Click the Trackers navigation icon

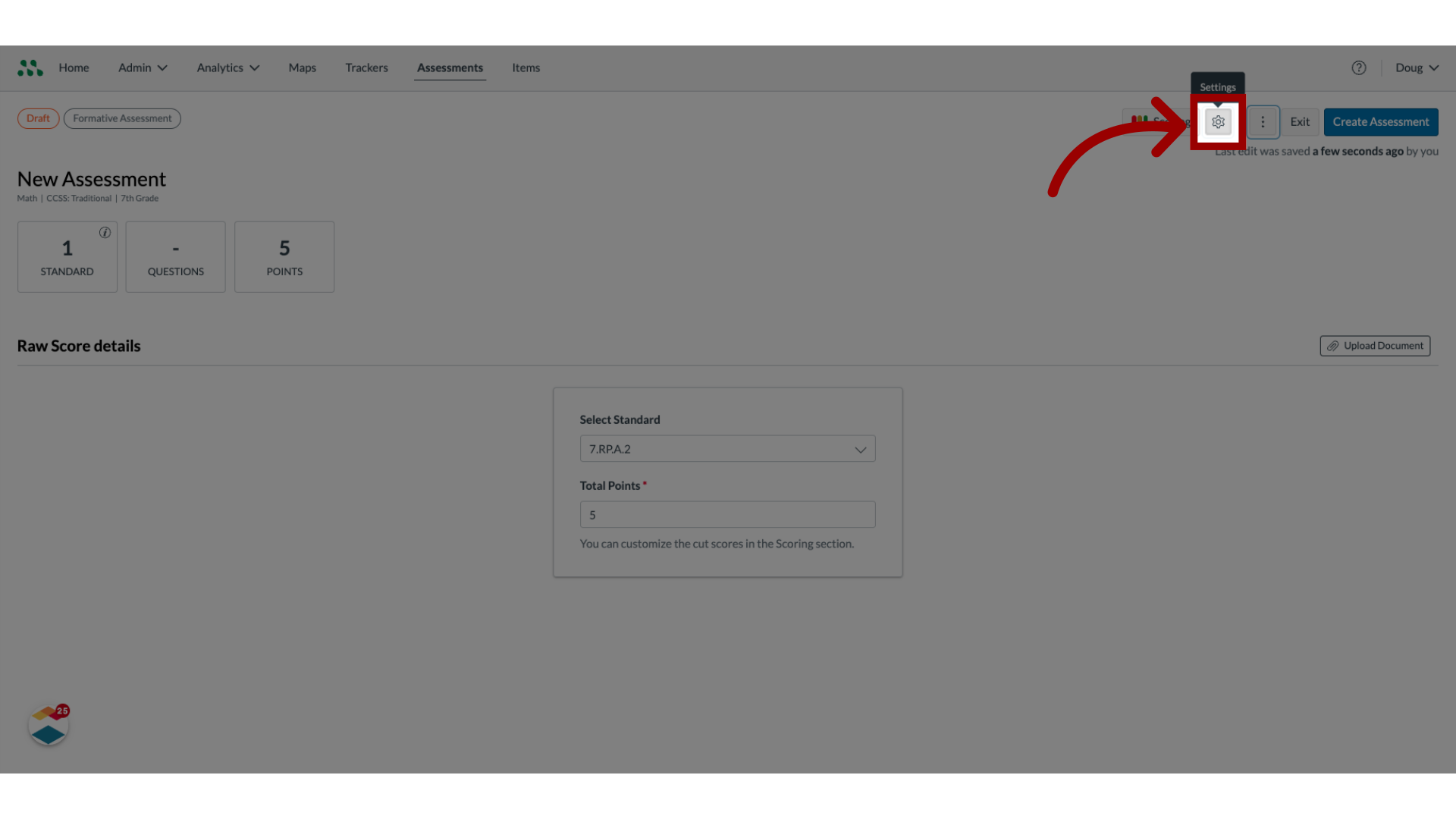(x=366, y=67)
